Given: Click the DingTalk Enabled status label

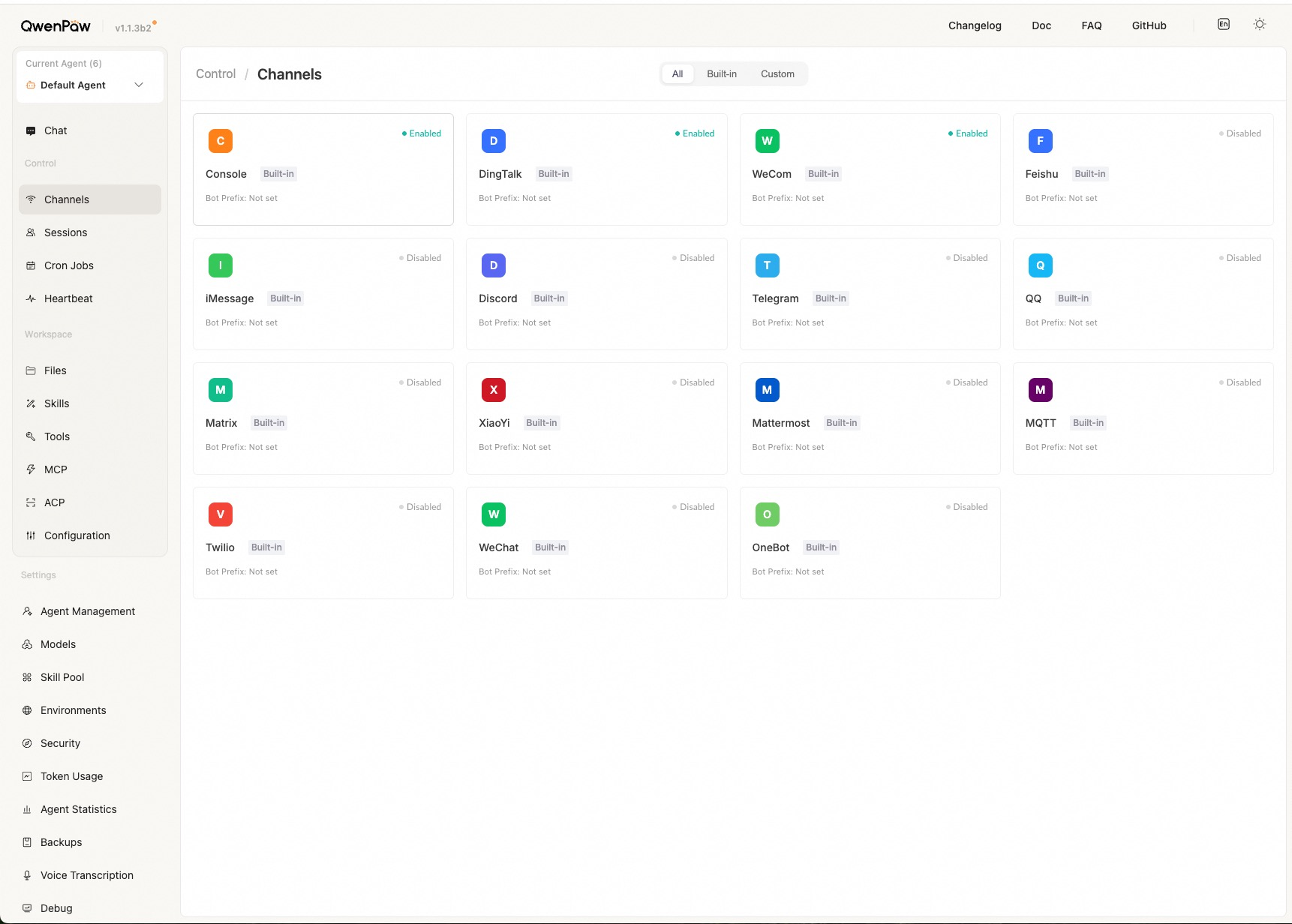Looking at the screenshot, I should pos(695,133).
